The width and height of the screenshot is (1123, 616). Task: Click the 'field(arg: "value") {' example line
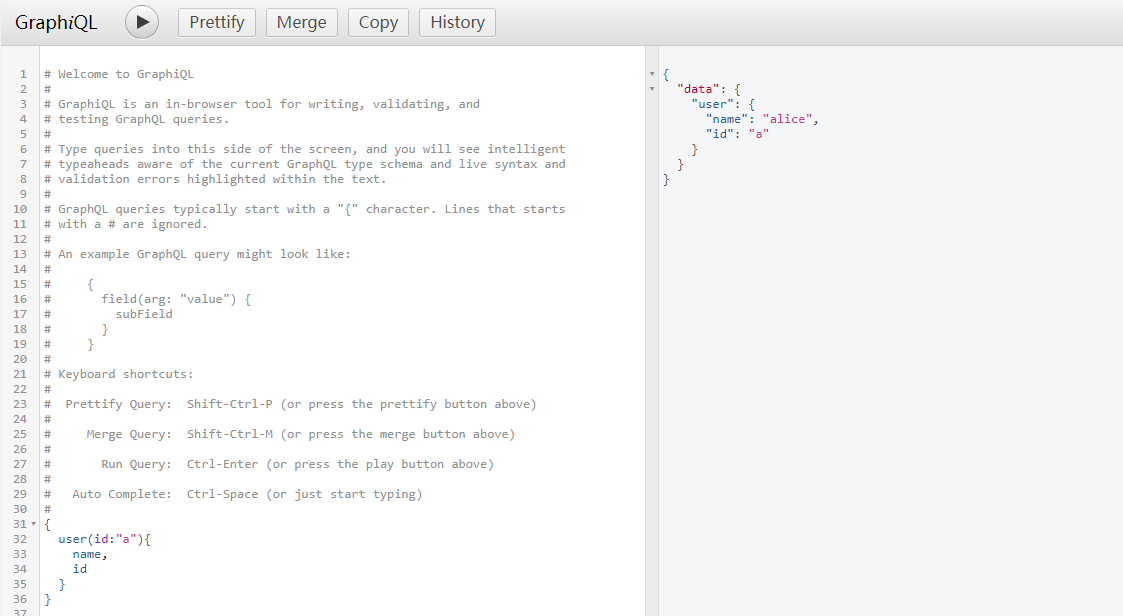(x=176, y=299)
